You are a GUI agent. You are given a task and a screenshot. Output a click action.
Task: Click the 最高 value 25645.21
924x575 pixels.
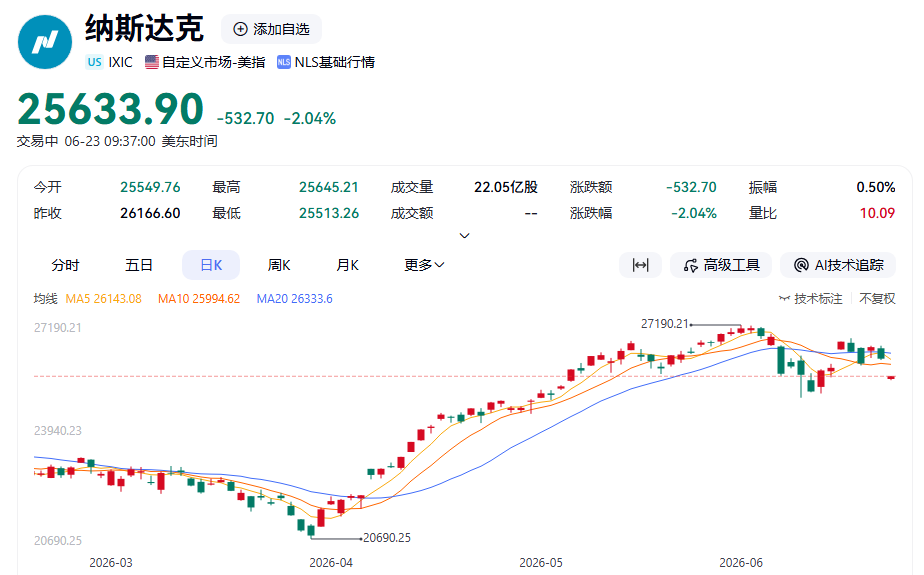coord(329,187)
